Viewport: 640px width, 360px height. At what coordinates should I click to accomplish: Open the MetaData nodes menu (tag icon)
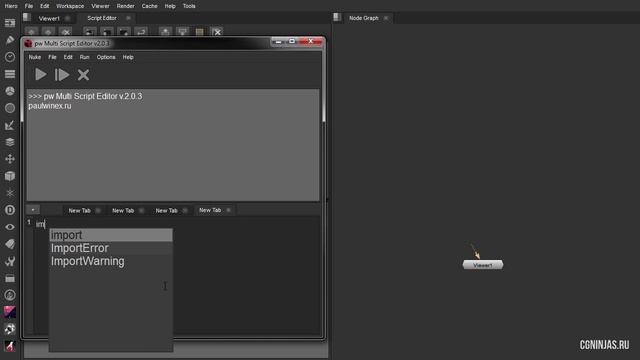coord(10,244)
